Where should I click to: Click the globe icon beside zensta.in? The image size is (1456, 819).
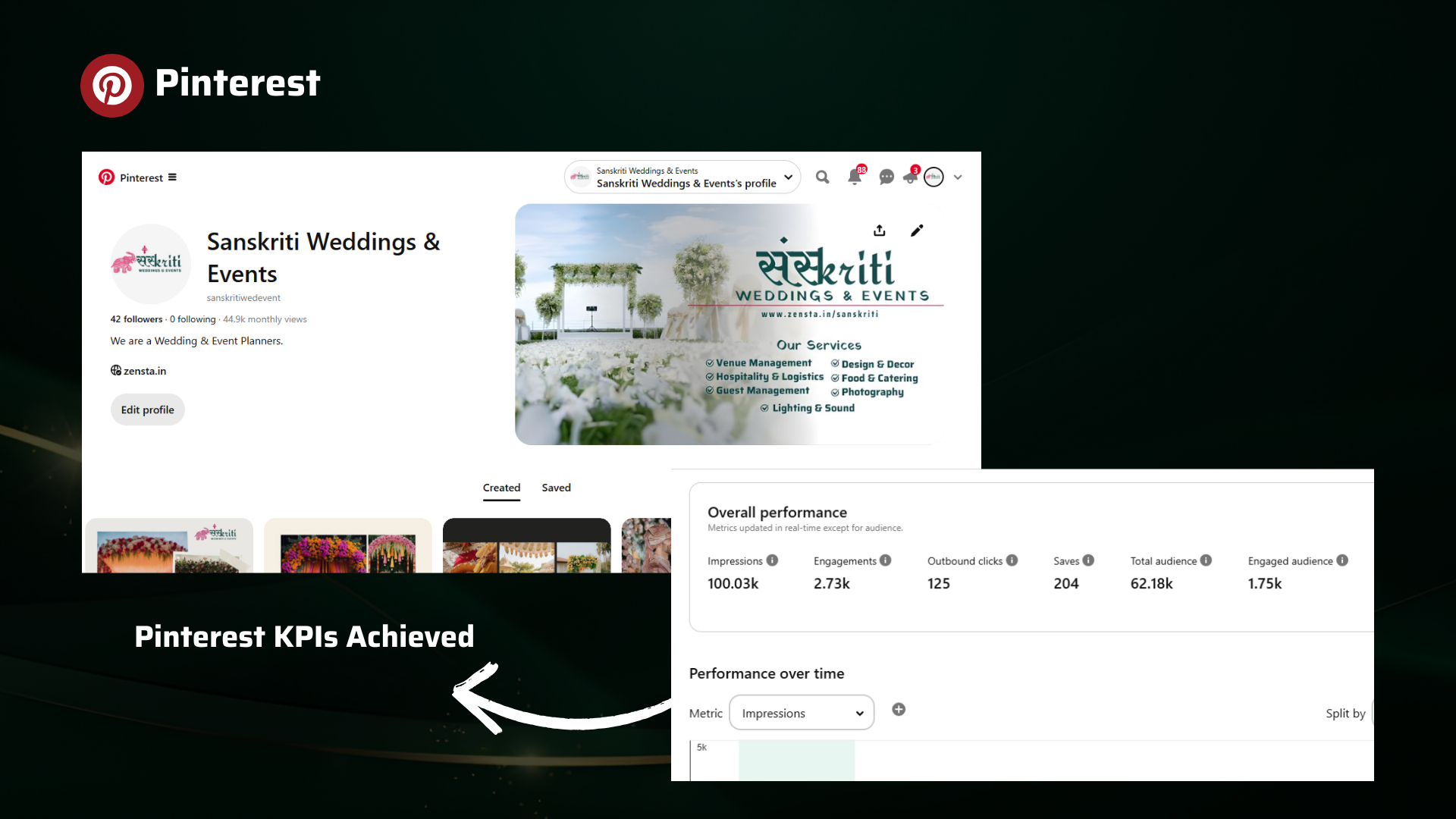(116, 370)
